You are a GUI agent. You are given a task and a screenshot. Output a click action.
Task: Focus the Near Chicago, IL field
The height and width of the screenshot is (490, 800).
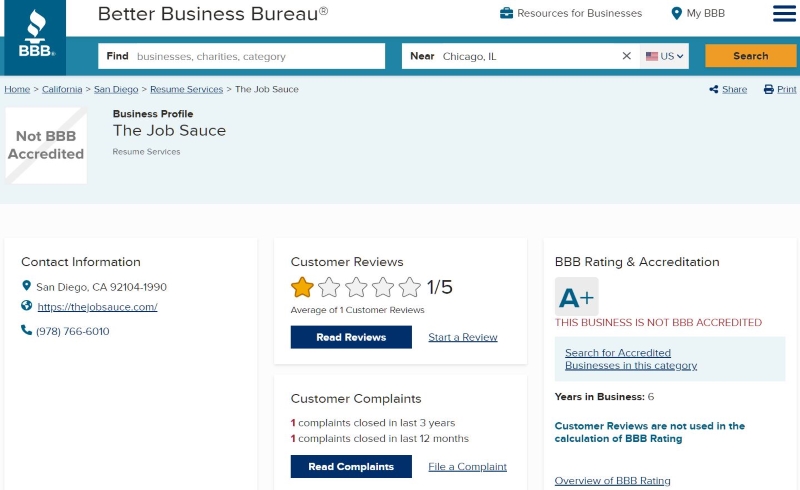[x=521, y=56]
